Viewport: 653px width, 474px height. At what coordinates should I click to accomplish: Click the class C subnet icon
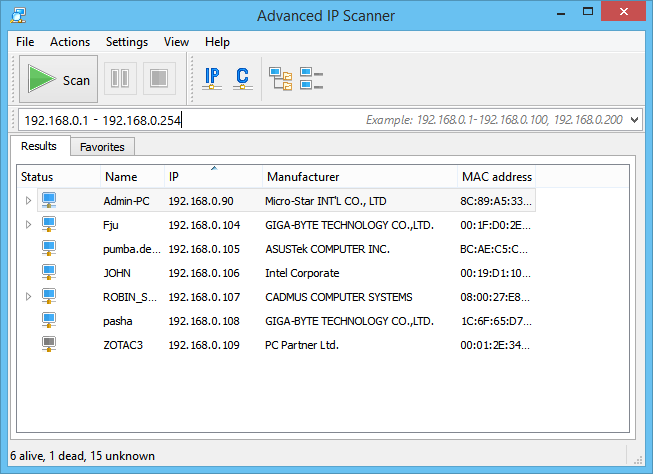pyautogui.click(x=242, y=79)
